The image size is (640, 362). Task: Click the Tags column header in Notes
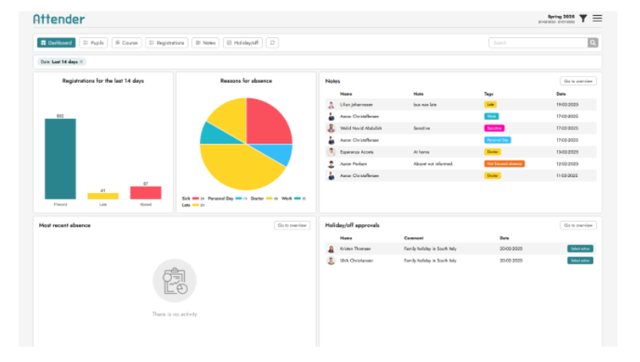click(489, 94)
